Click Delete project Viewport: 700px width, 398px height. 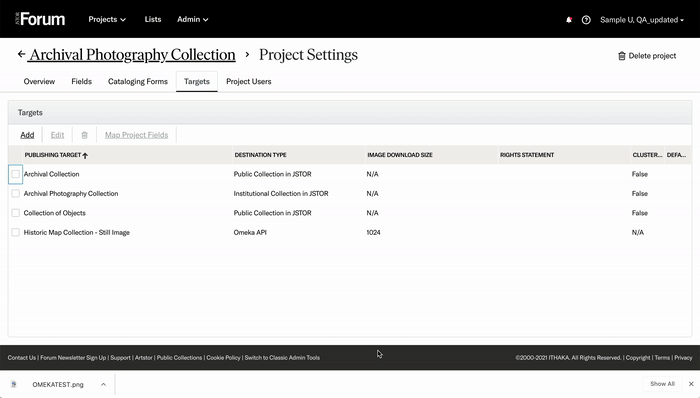pos(647,56)
